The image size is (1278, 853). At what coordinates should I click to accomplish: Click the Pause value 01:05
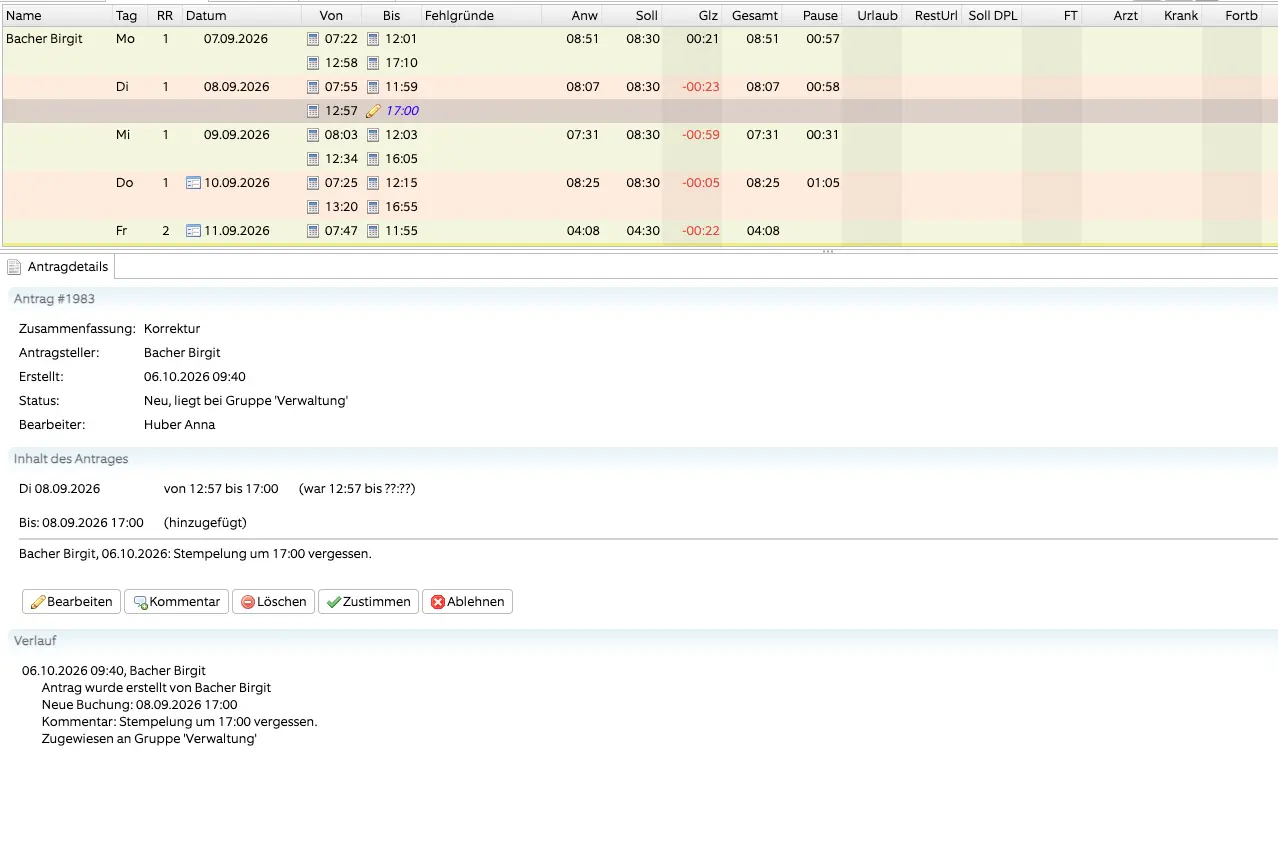coord(823,183)
